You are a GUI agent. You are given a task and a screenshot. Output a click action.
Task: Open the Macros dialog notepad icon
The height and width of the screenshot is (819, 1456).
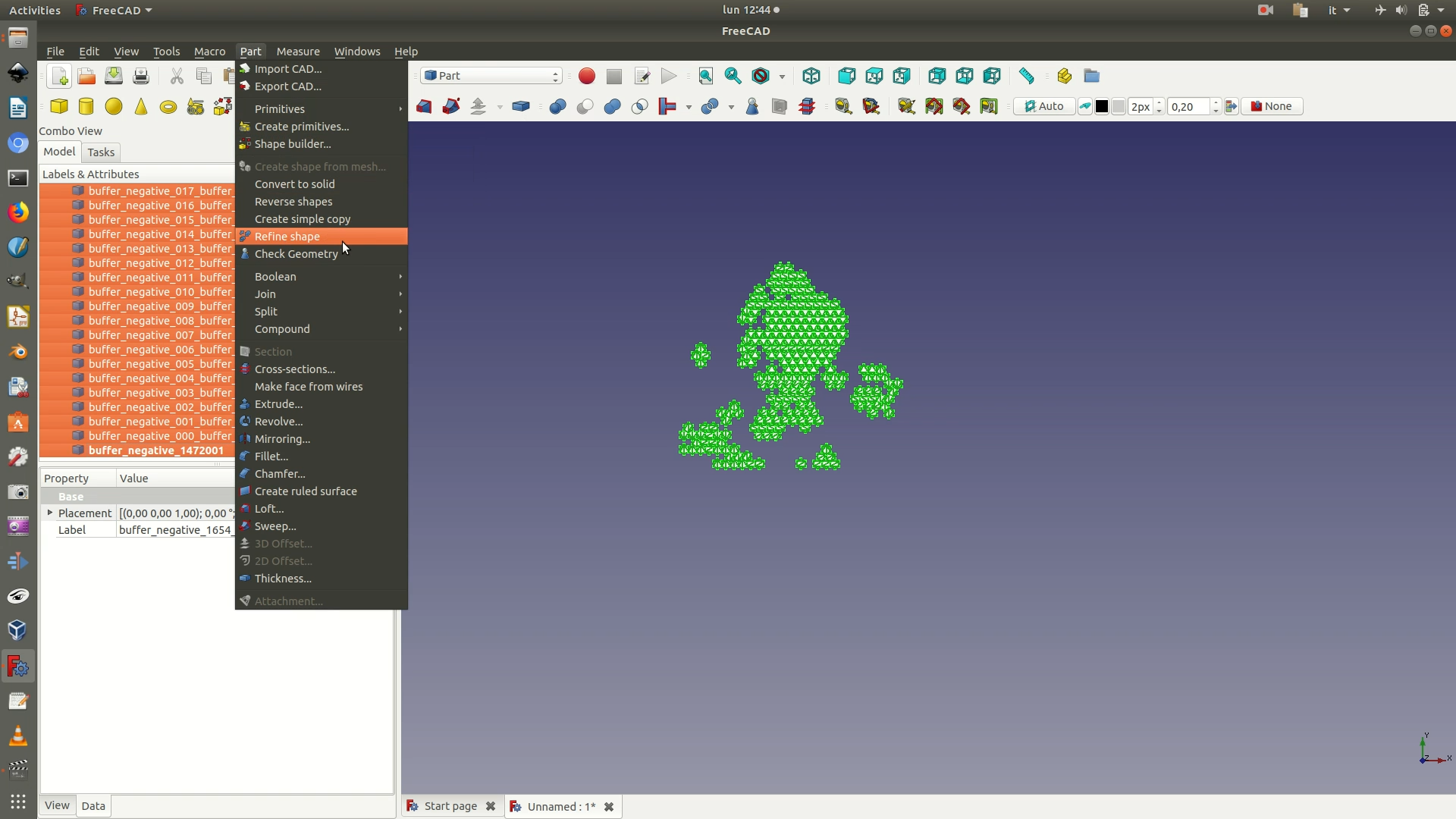pos(642,76)
